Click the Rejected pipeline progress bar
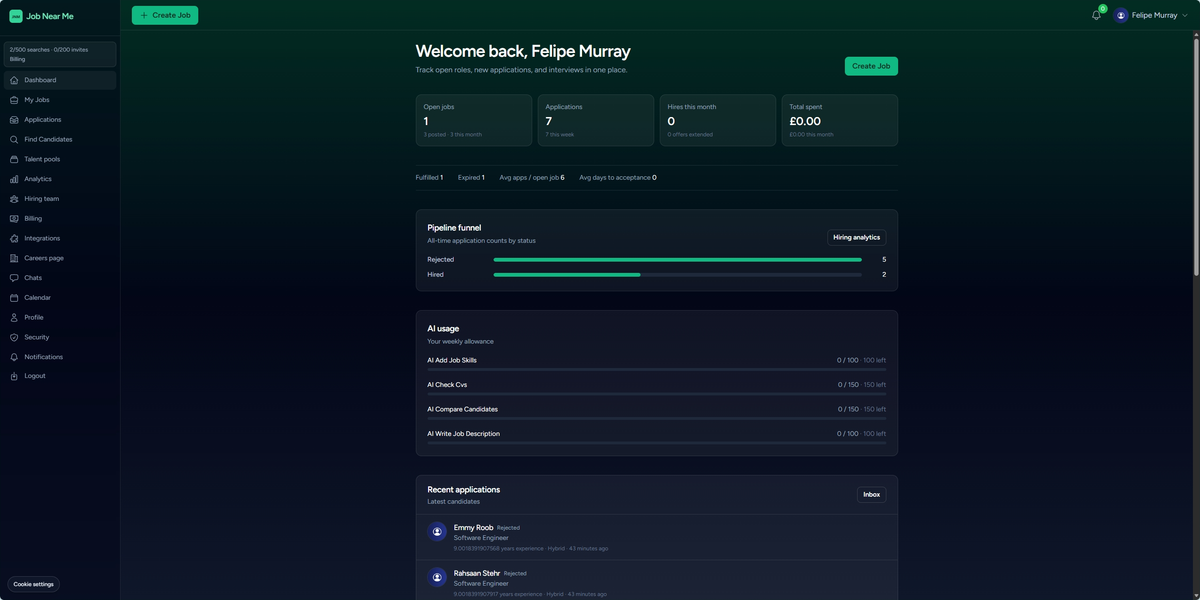1200x600 pixels. click(x=678, y=260)
